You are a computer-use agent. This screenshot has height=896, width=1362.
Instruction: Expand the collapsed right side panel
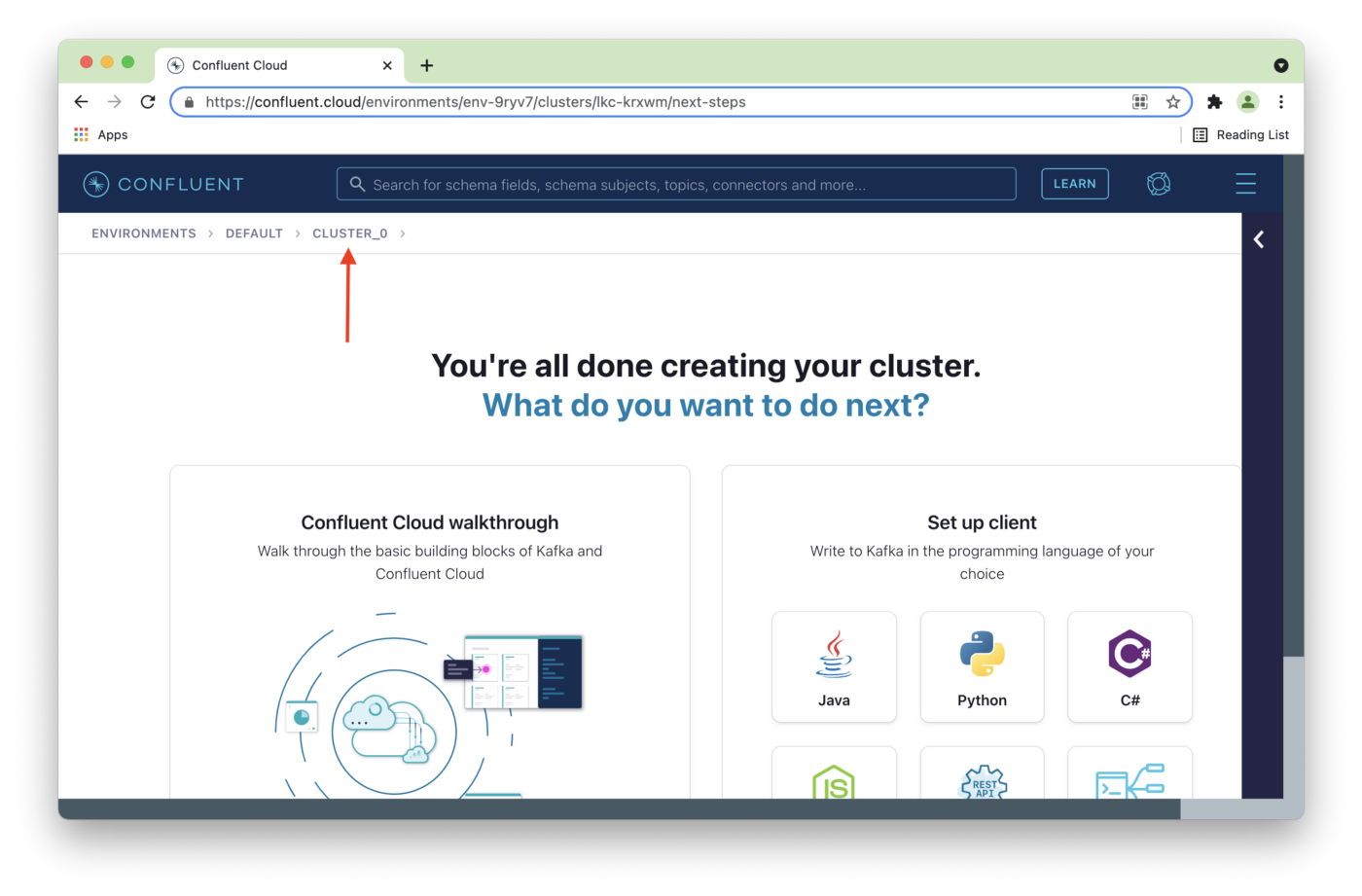coord(1259,239)
